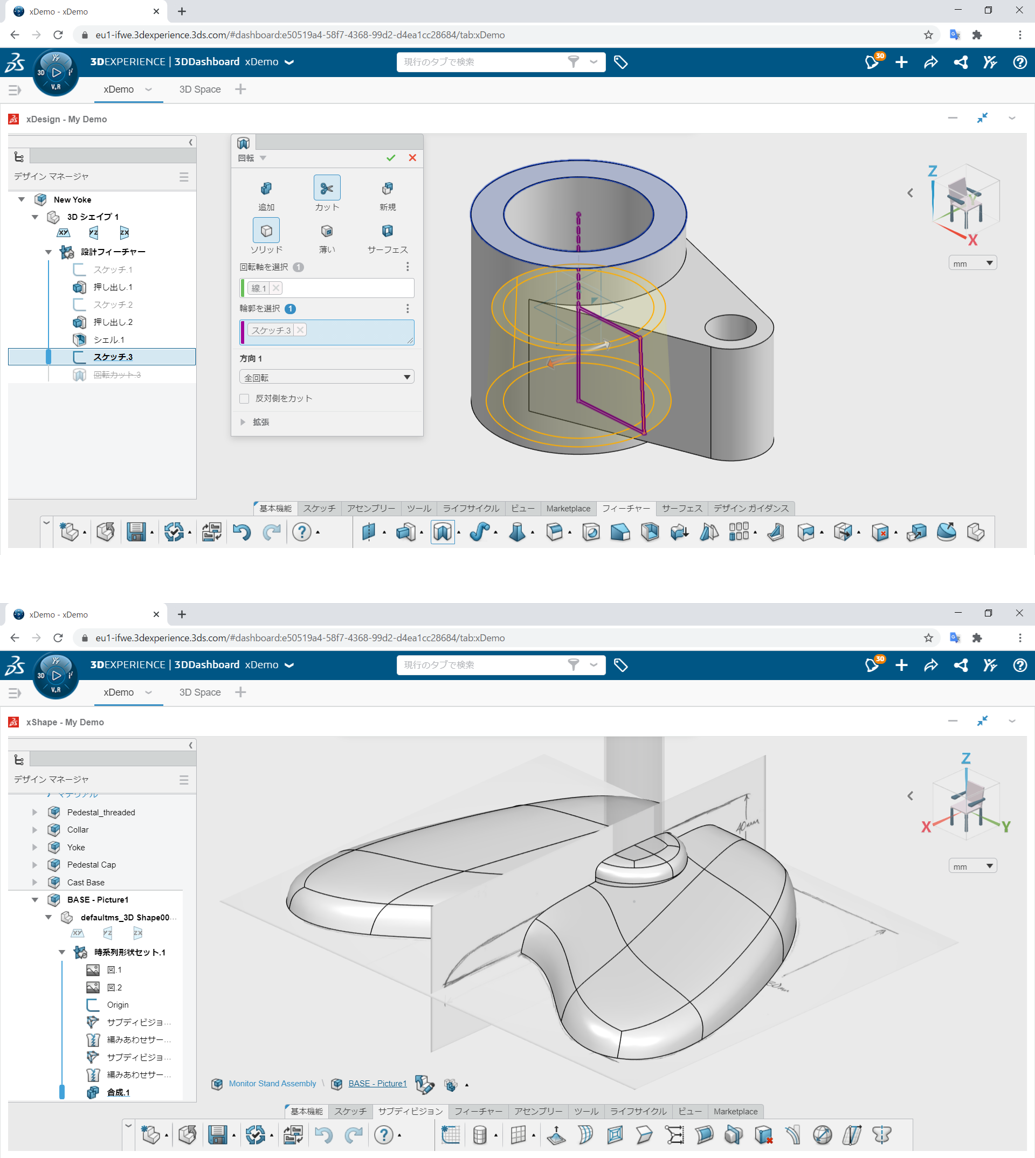
Task: Redo action in xDesign toolbar
Action: click(x=272, y=532)
